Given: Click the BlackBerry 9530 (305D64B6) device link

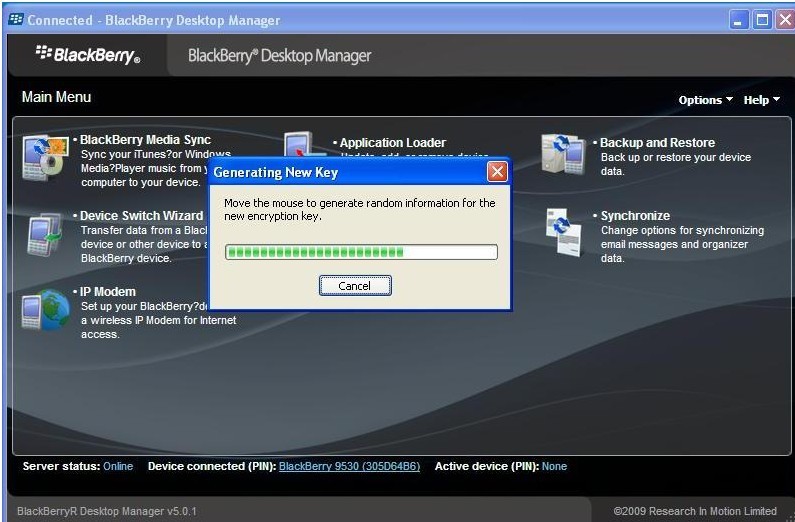Looking at the screenshot, I should coord(349,466).
